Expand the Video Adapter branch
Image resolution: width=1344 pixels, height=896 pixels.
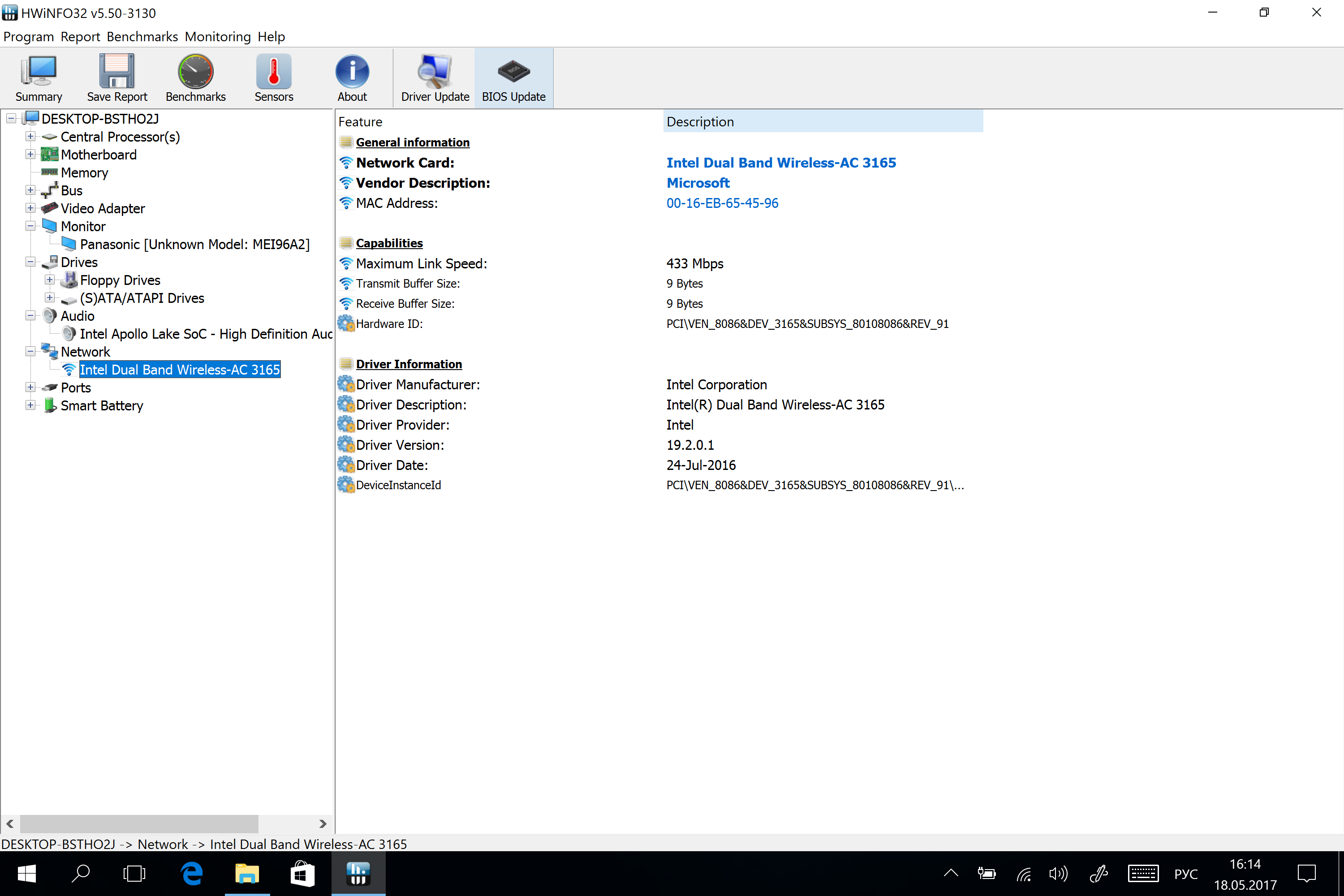(30, 209)
